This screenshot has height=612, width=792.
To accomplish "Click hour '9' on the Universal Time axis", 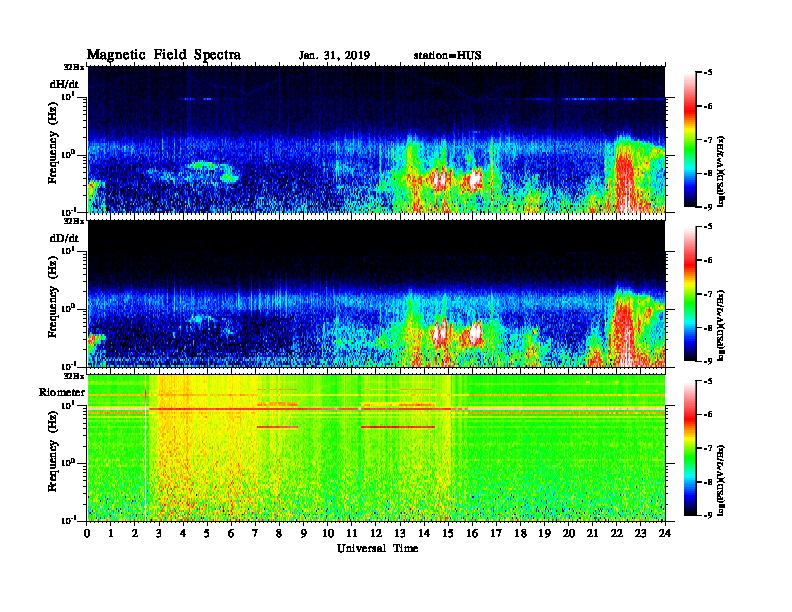I will (304, 533).
